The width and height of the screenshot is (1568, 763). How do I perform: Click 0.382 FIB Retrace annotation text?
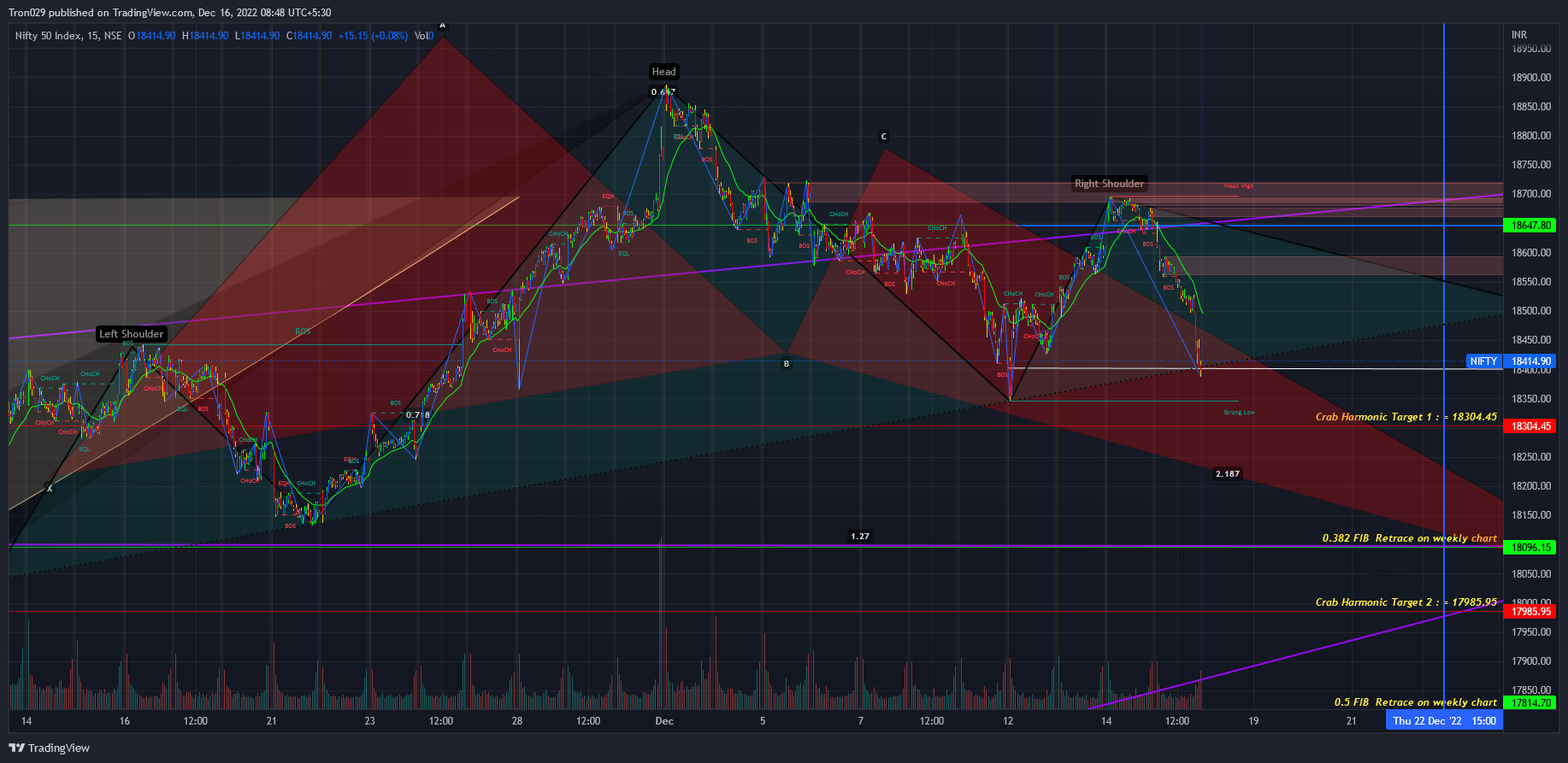click(1410, 538)
